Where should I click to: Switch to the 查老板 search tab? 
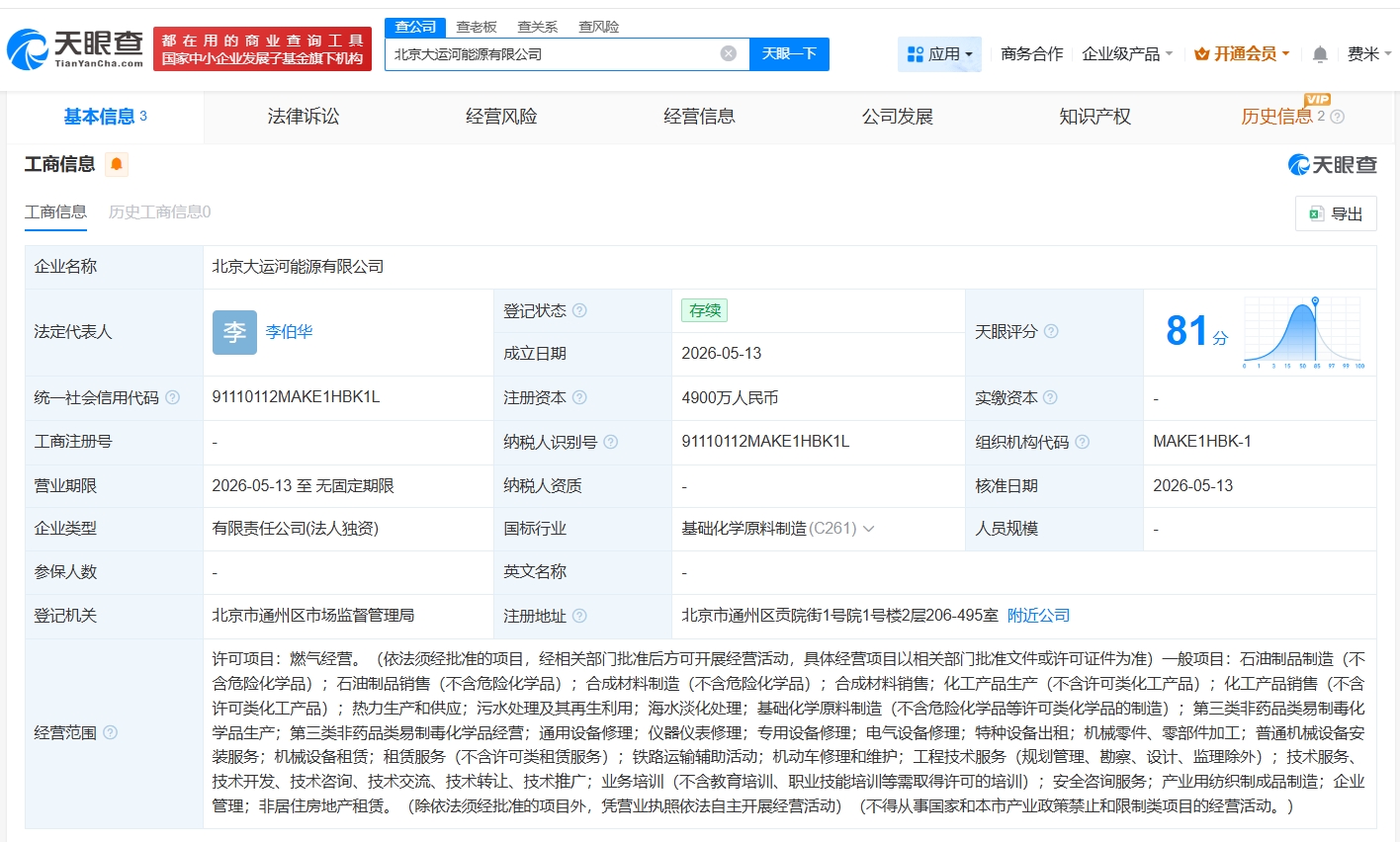477,27
